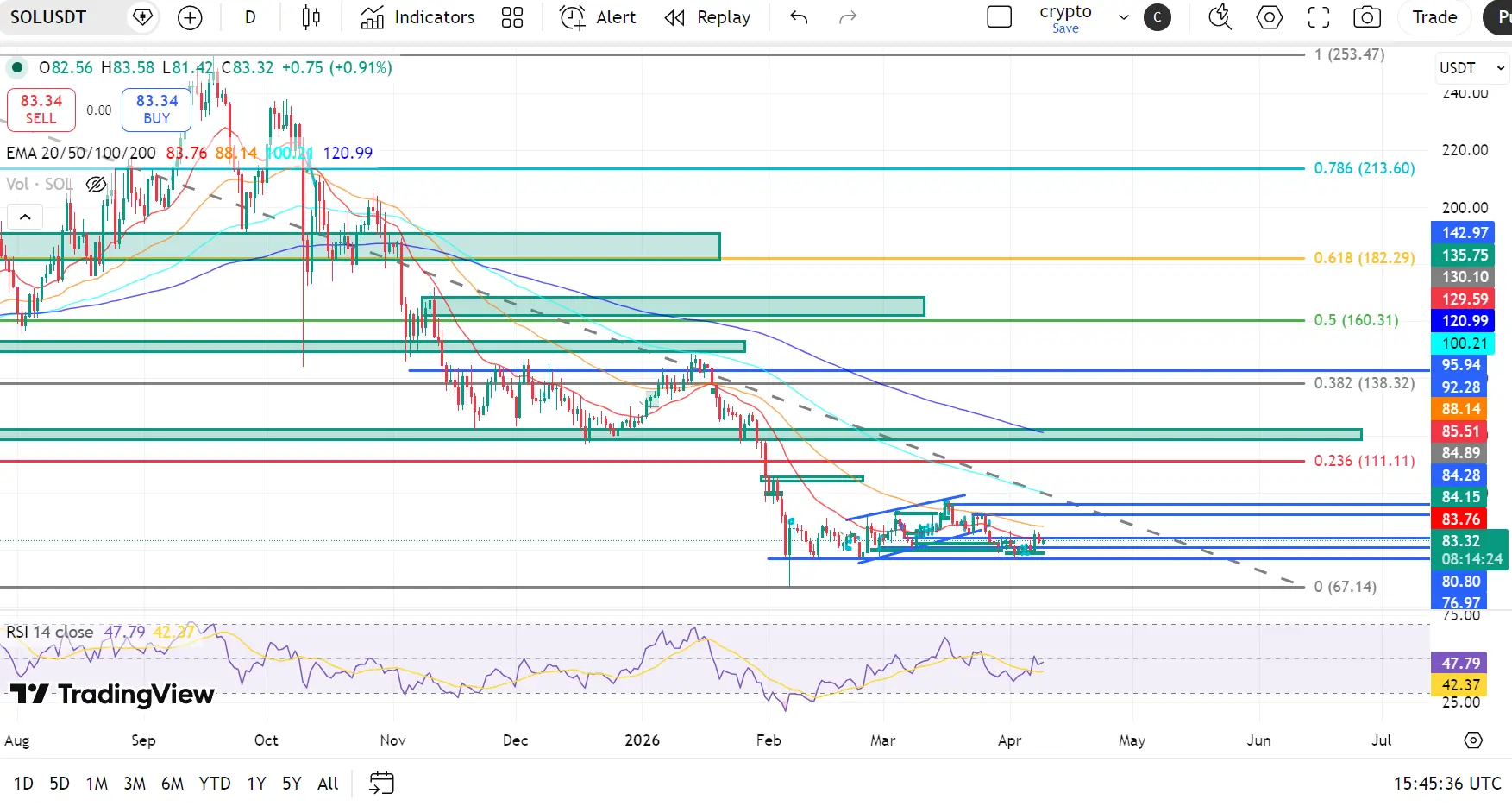Select the RSI 14 close indicator legend
The height and width of the screenshot is (806, 1512).
click(50, 632)
